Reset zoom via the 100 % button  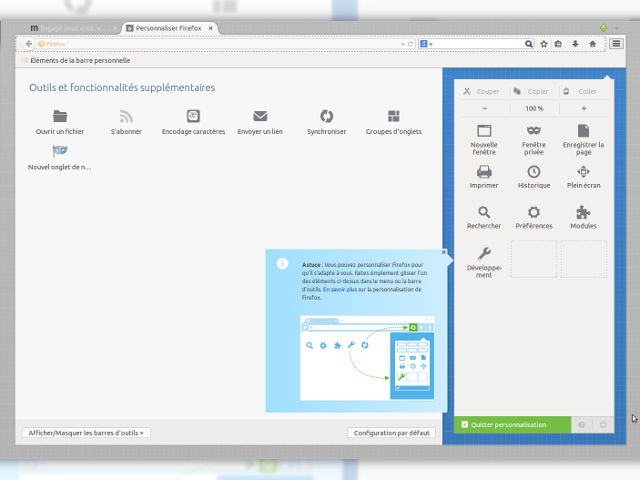[x=534, y=108]
